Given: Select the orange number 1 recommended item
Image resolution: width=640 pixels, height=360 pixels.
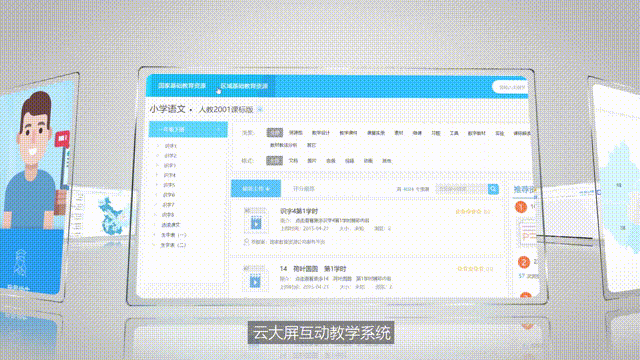Looking at the screenshot, I should (x=521, y=207).
